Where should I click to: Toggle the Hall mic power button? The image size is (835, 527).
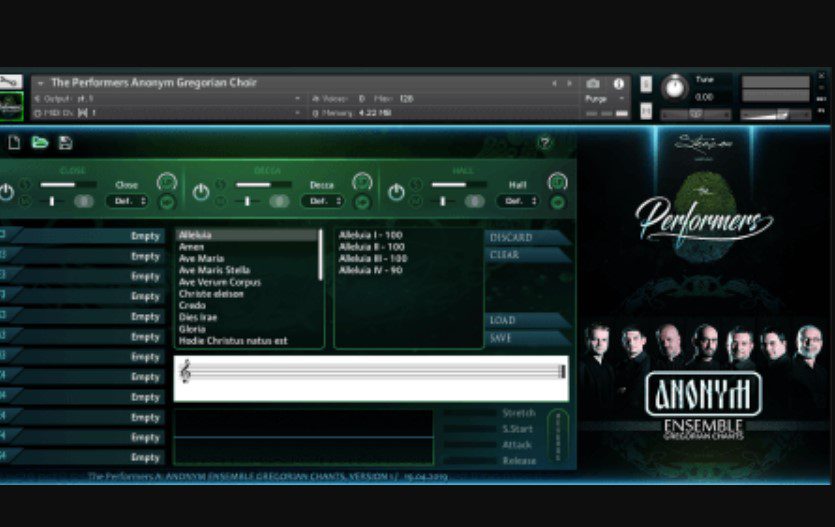click(x=396, y=192)
